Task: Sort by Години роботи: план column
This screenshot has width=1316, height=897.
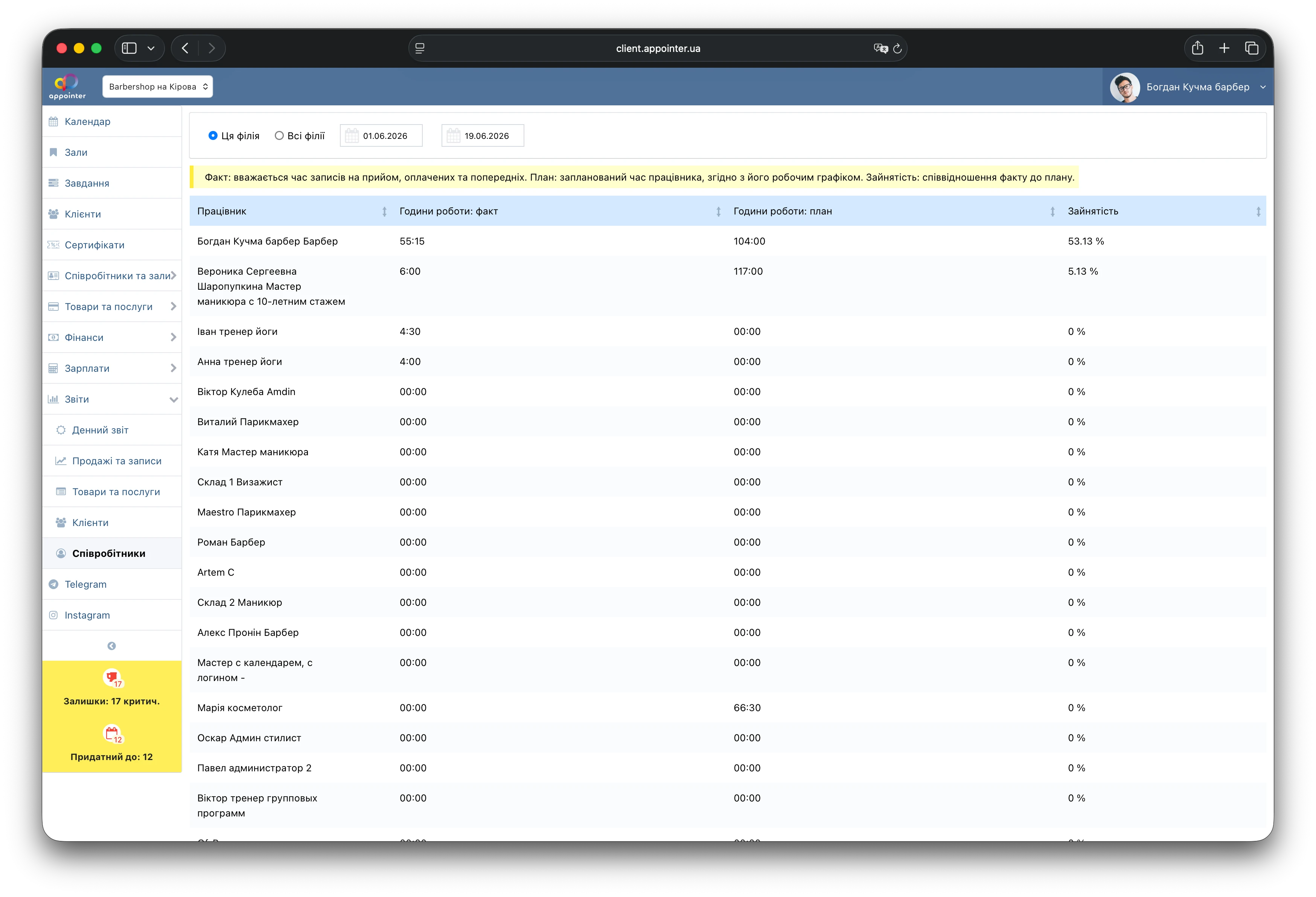Action: pos(893,211)
